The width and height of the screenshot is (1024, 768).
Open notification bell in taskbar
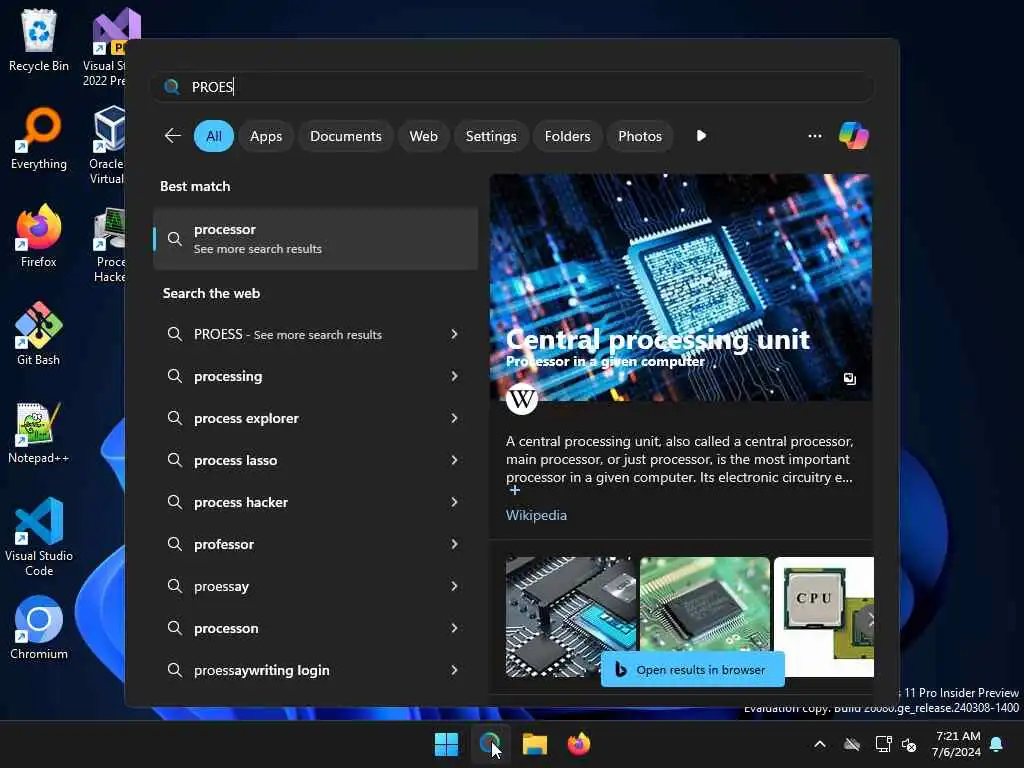[x=996, y=744]
